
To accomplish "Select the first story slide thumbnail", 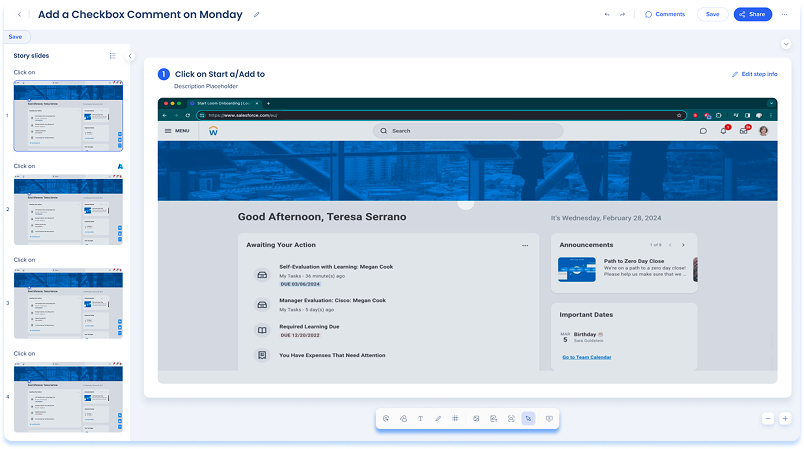I will pos(67,117).
